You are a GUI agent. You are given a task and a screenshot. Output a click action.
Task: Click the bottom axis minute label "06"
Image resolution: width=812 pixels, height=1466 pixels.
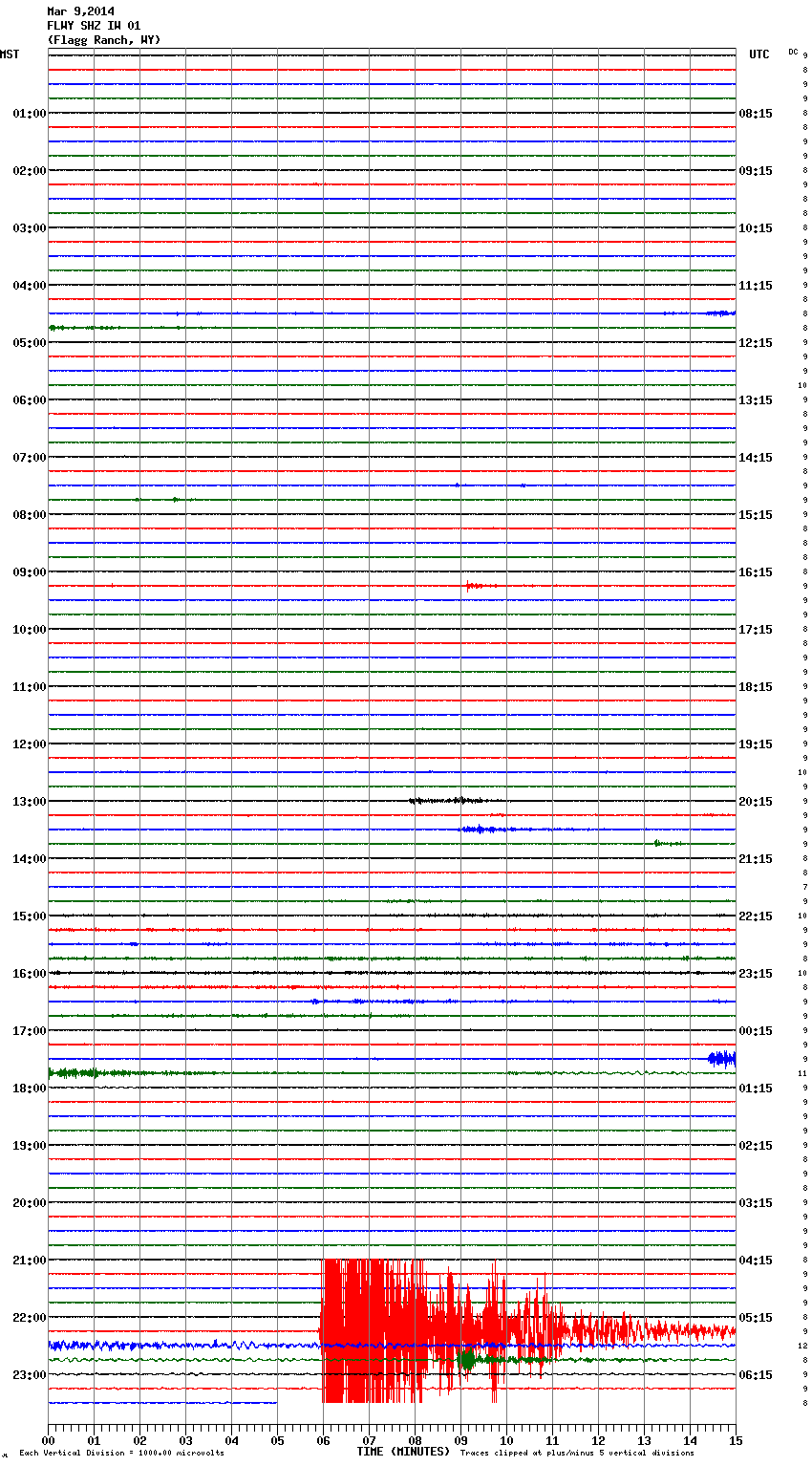(323, 1440)
